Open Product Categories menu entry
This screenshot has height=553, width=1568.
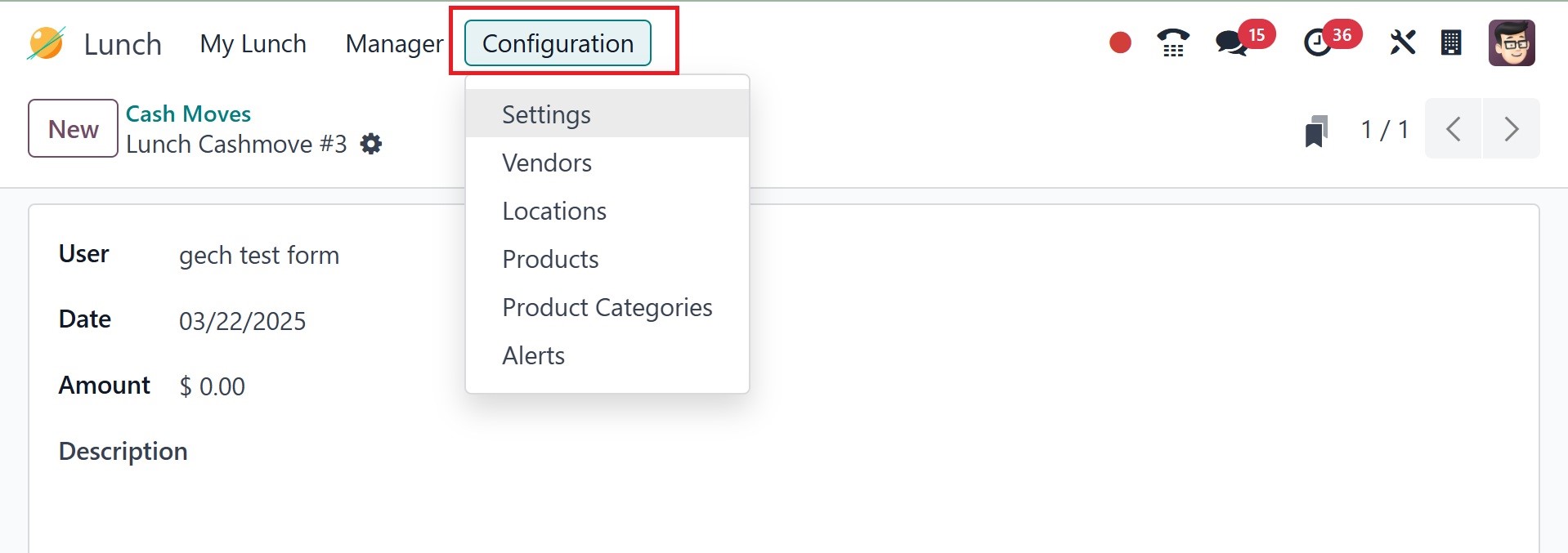(x=607, y=307)
